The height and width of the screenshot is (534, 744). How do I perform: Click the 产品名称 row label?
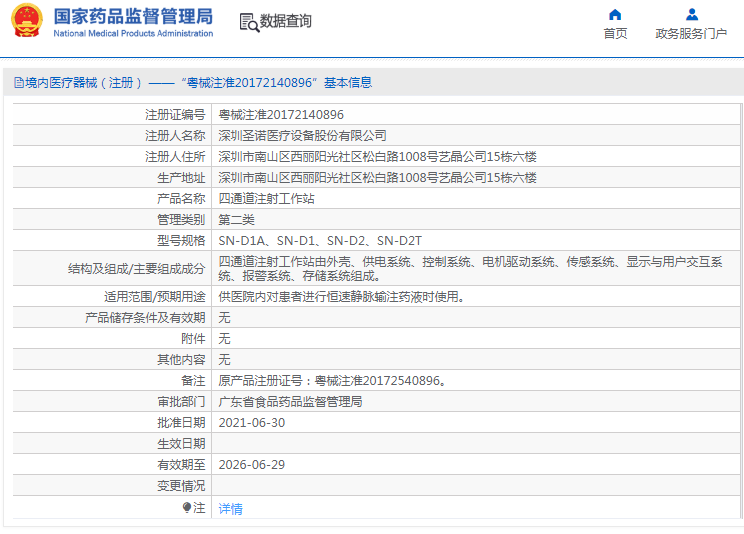click(181, 198)
